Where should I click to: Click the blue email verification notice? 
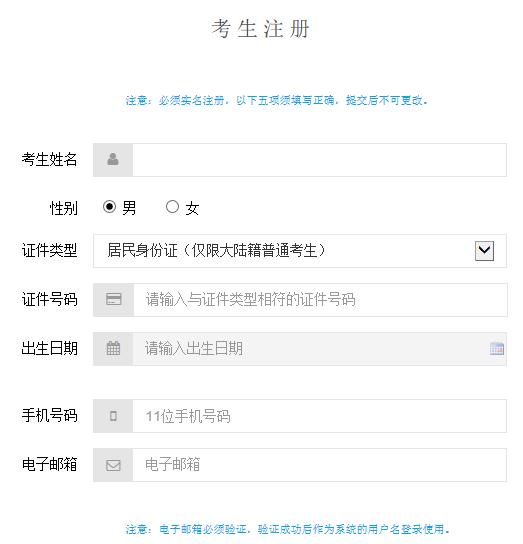pos(288,529)
